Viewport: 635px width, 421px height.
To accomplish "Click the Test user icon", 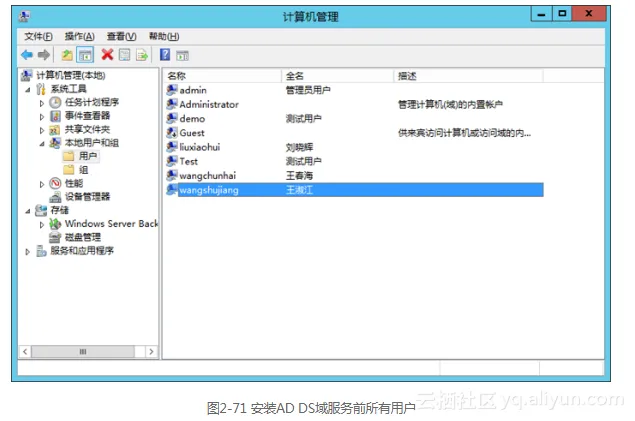I will (x=172, y=161).
